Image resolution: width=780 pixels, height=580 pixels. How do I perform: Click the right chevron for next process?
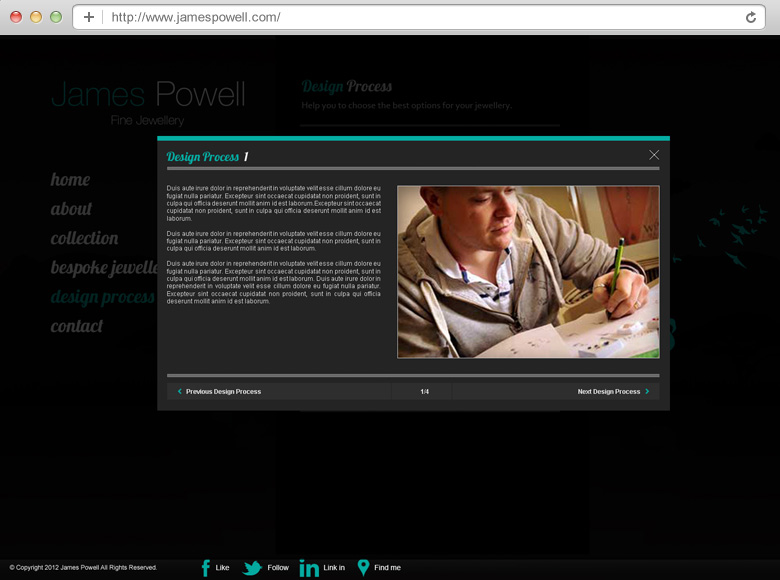coord(647,392)
